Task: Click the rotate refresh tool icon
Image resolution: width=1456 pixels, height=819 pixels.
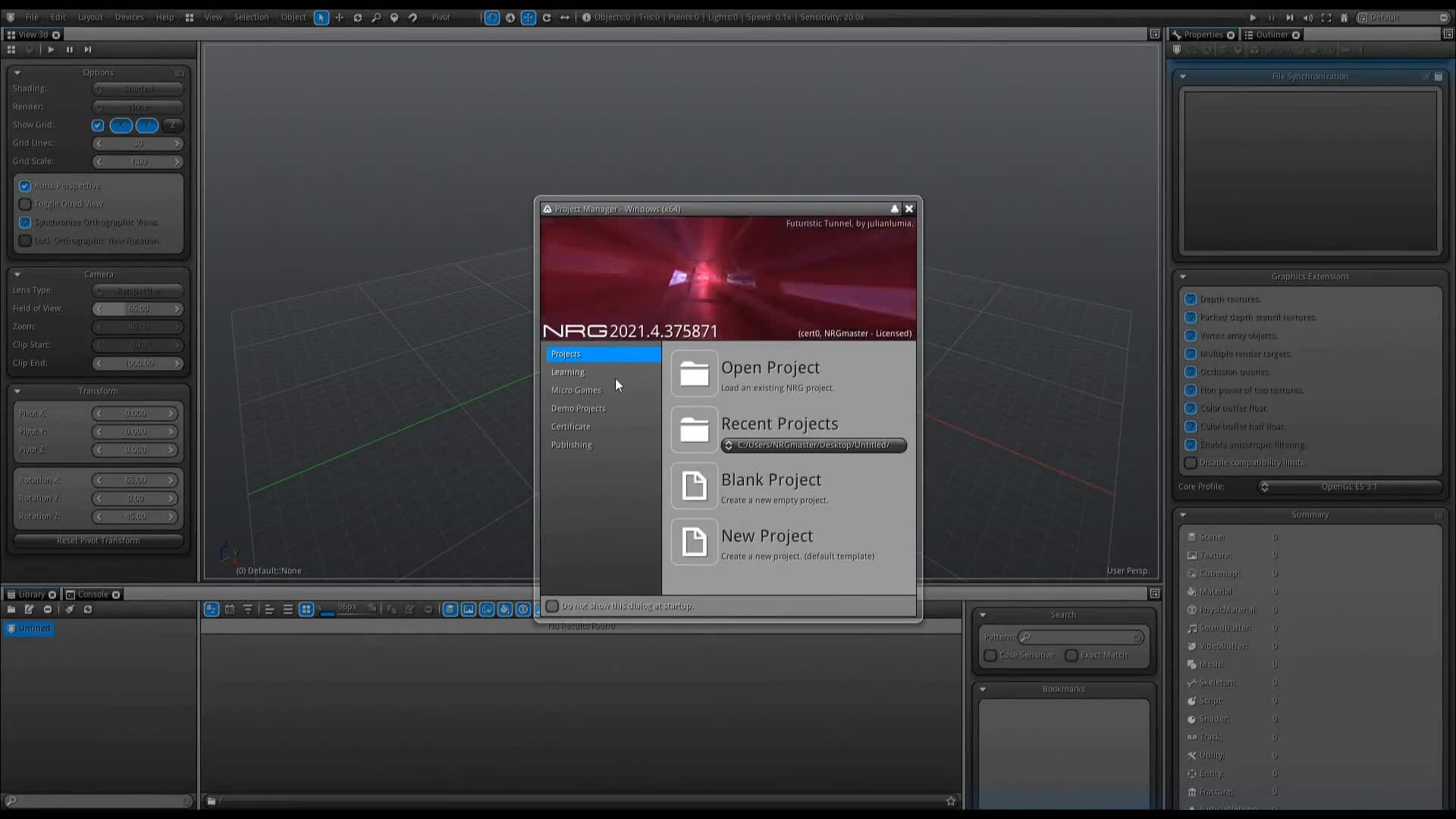Action: (358, 17)
